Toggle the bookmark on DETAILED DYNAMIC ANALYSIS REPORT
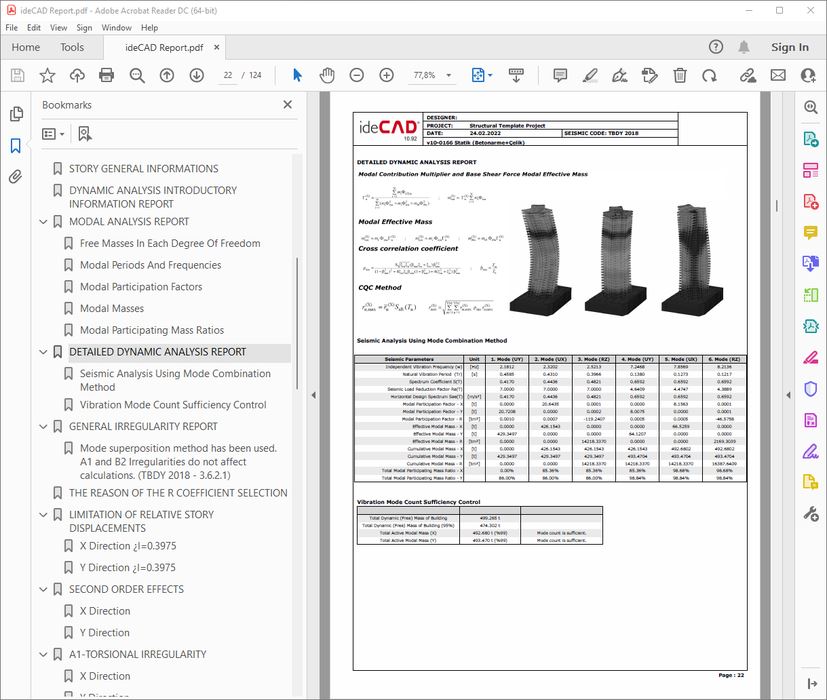Viewport: 827px width, 700px height. click(57, 351)
